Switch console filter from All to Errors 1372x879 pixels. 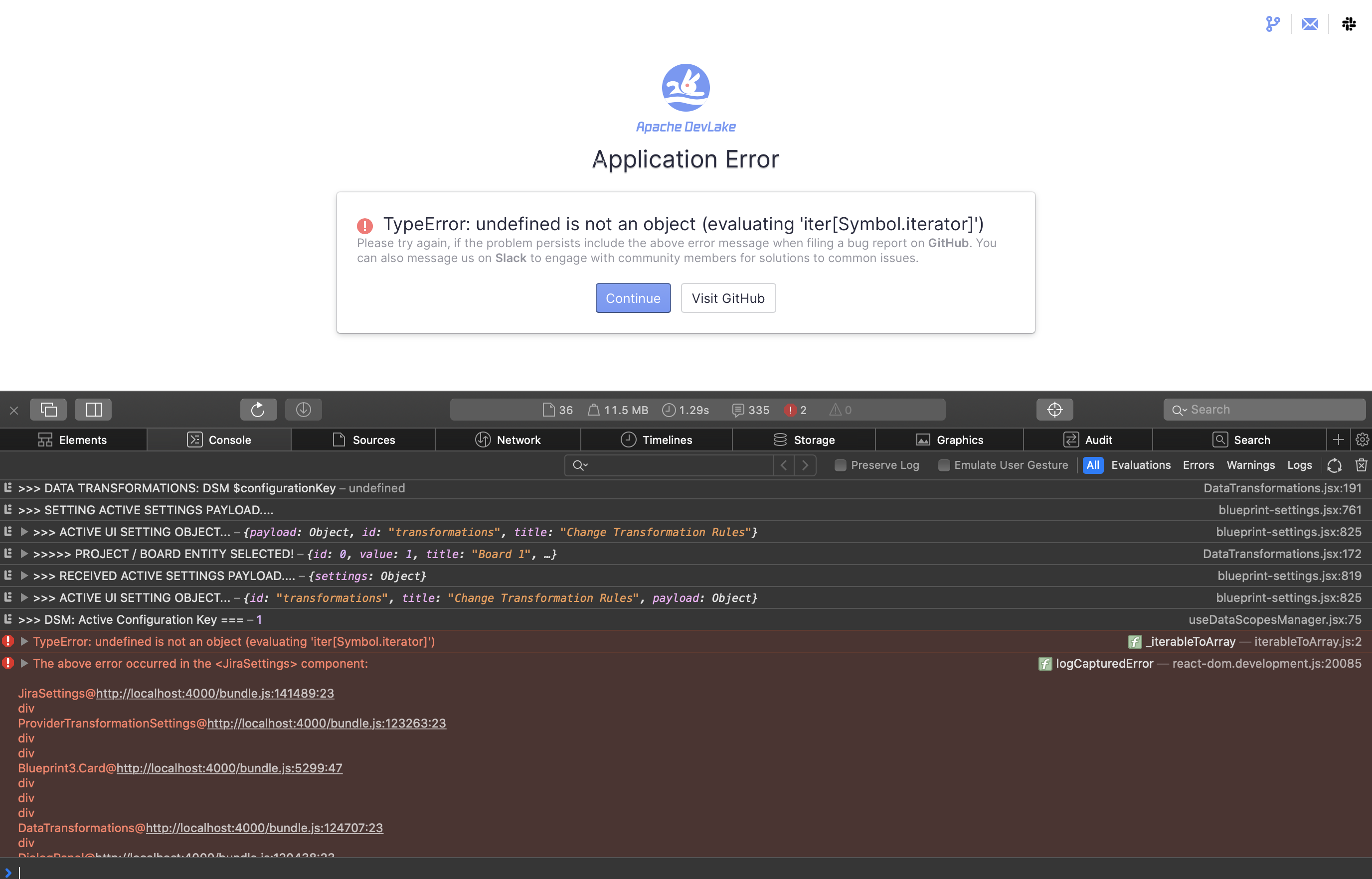tap(1198, 465)
